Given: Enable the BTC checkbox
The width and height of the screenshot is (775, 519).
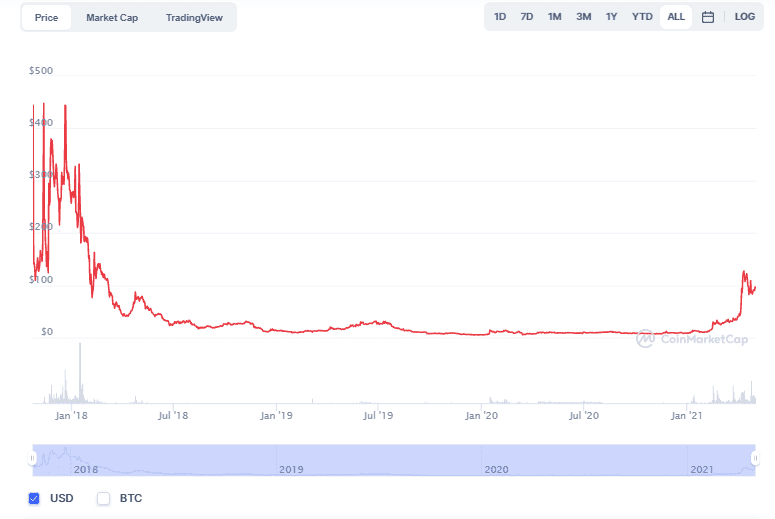Looking at the screenshot, I should 103,498.
